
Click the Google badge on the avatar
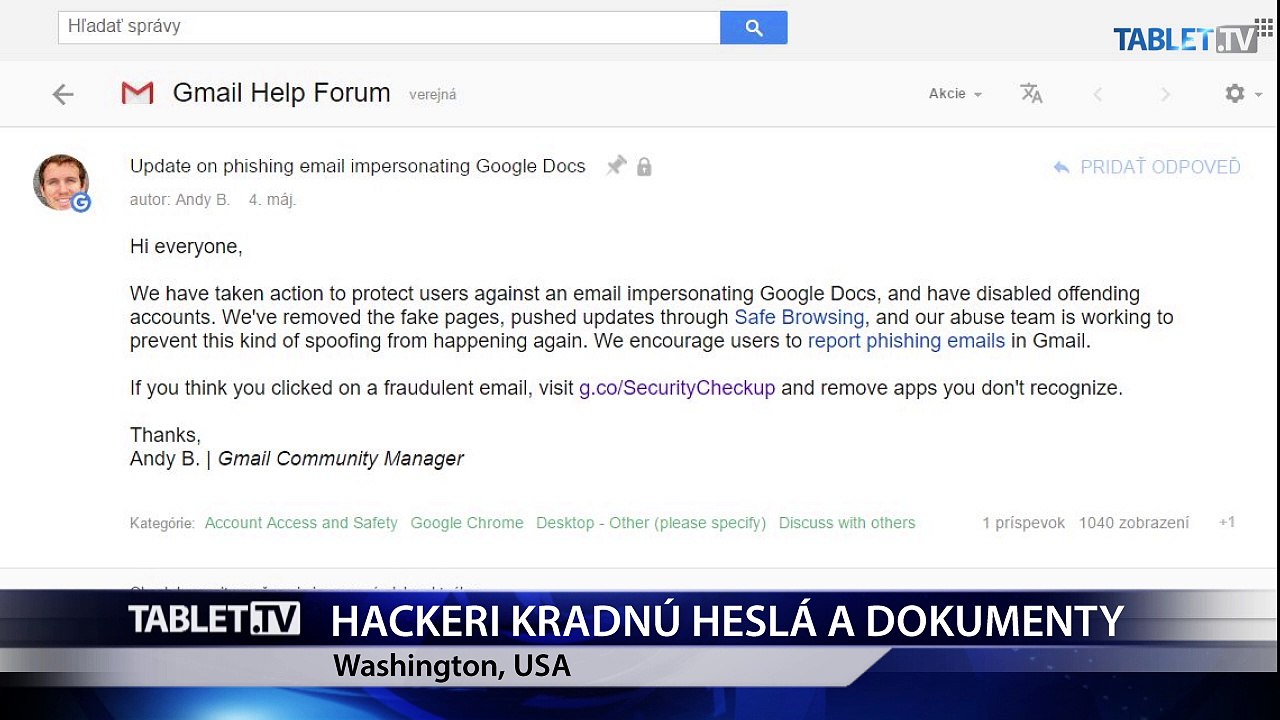[x=81, y=202]
